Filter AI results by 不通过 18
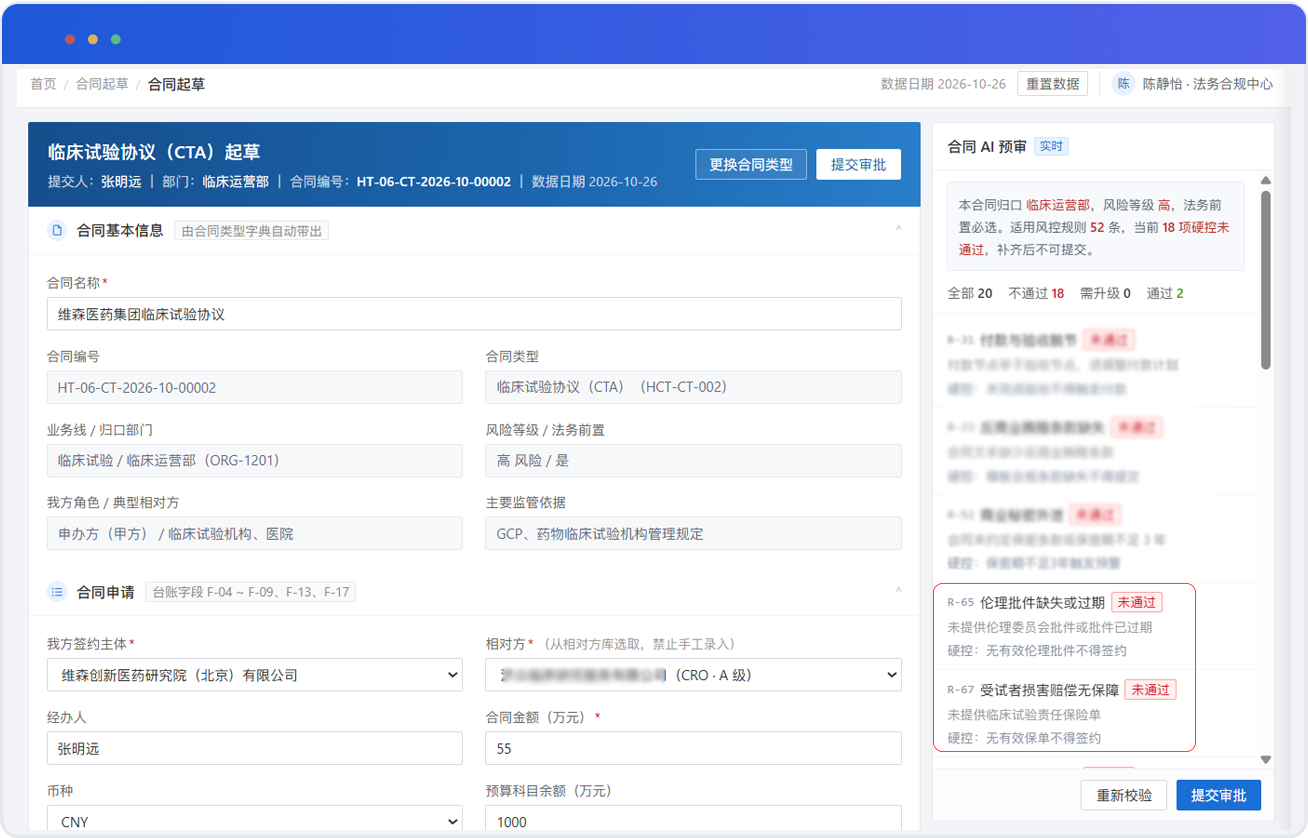 pos(1036,293)
